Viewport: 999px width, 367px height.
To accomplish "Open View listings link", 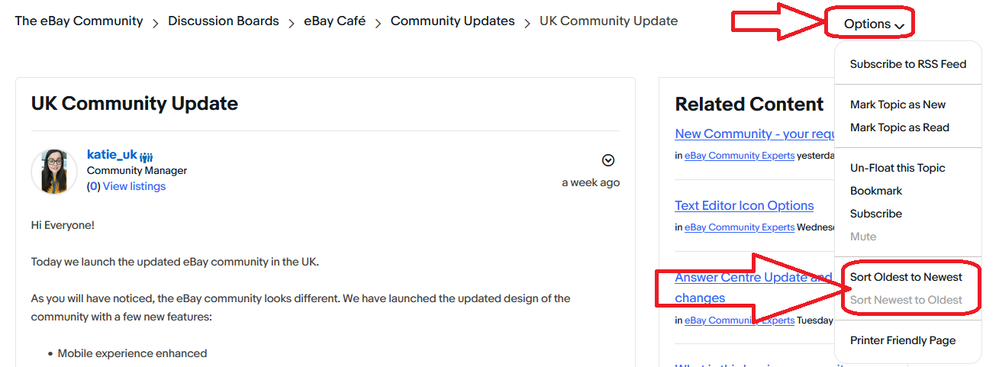I will point(134,186).
